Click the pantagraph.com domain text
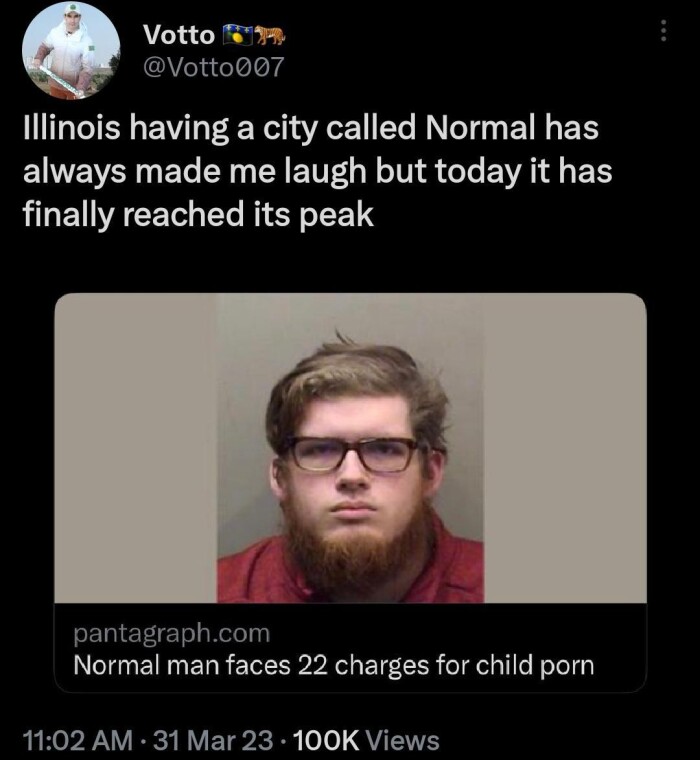 171,633
